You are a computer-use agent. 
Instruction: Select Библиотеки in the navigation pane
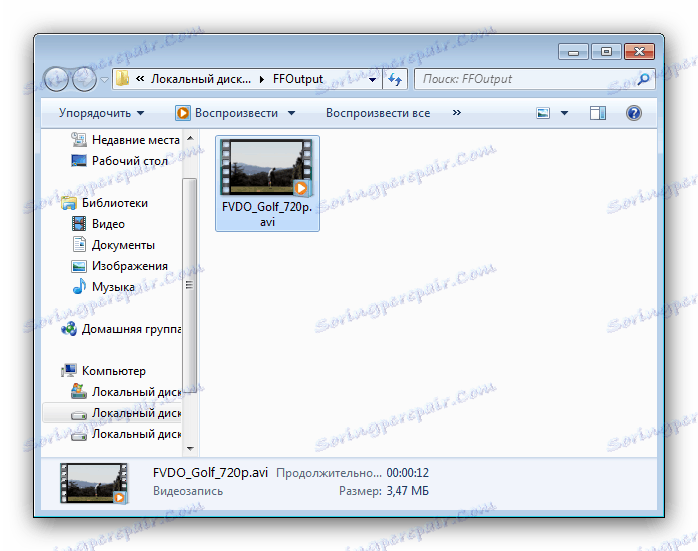(x=115, y=203)
